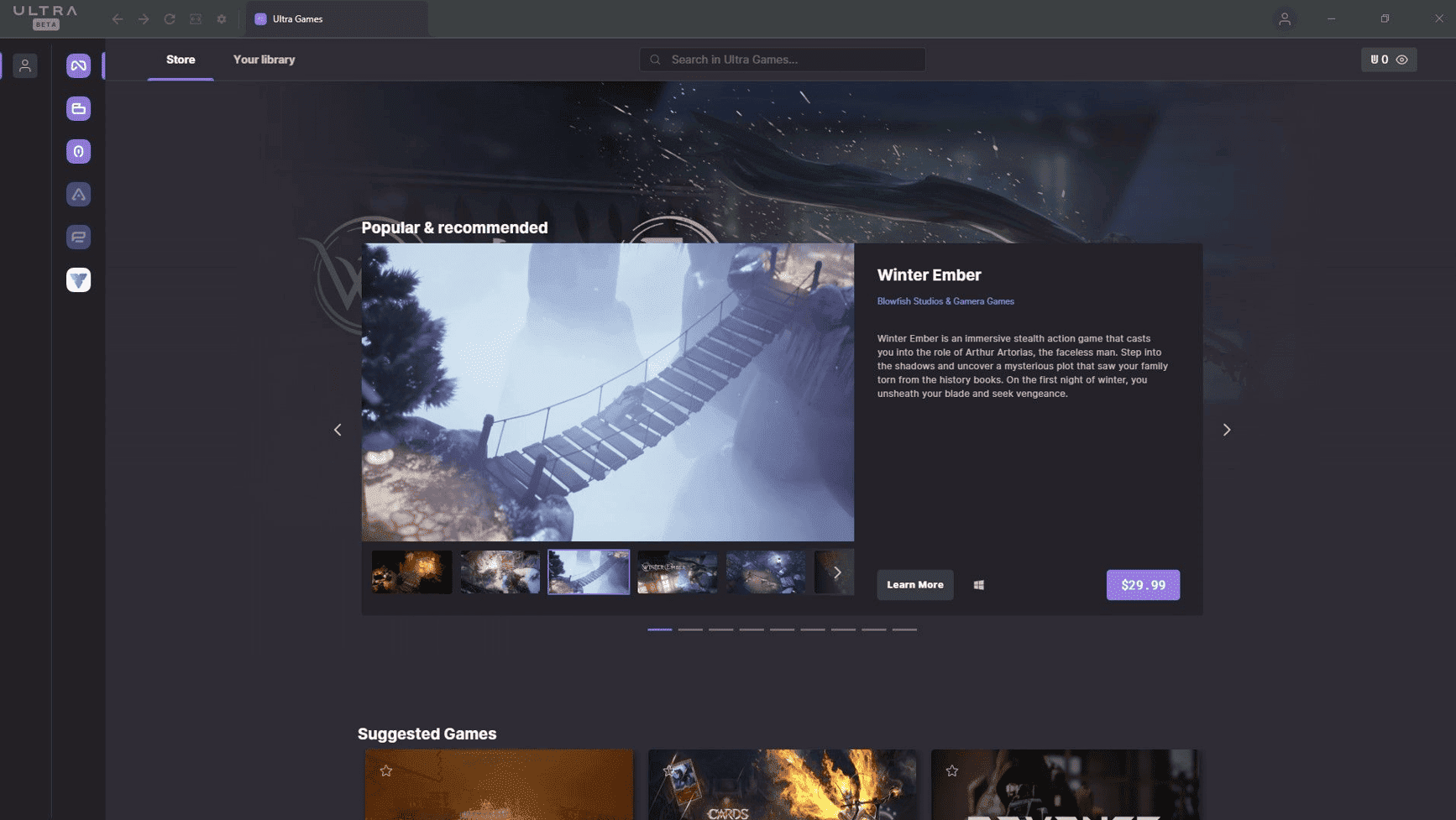Click the search magnifier icon in search bar
Image resolution: width=1456 pixels, height=820 pixels.
[x=654, y=60]
